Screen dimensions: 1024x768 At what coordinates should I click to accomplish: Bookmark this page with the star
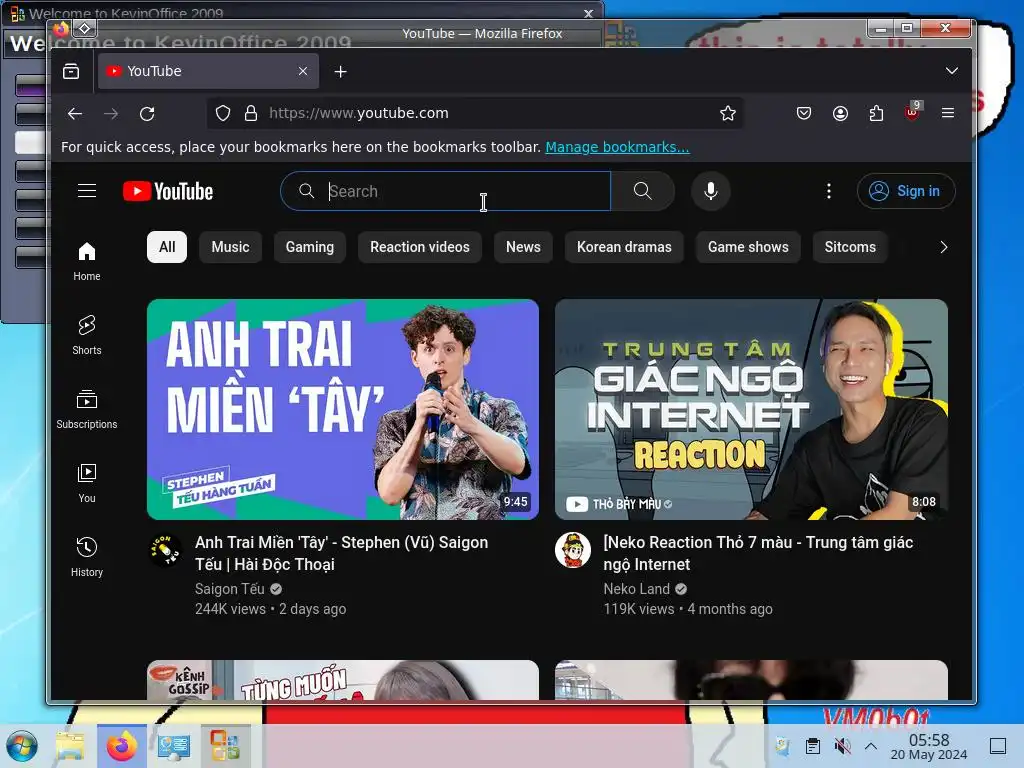pyautogui.click(x=728, y=114)
